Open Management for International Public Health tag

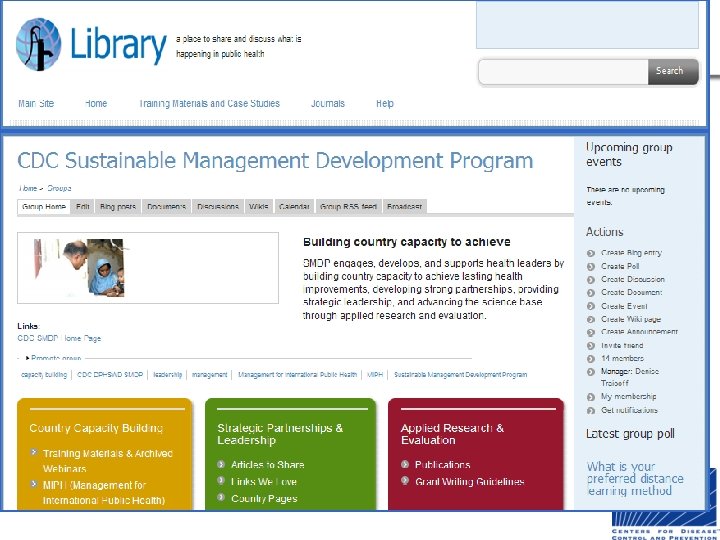click(x=297, y=375)
